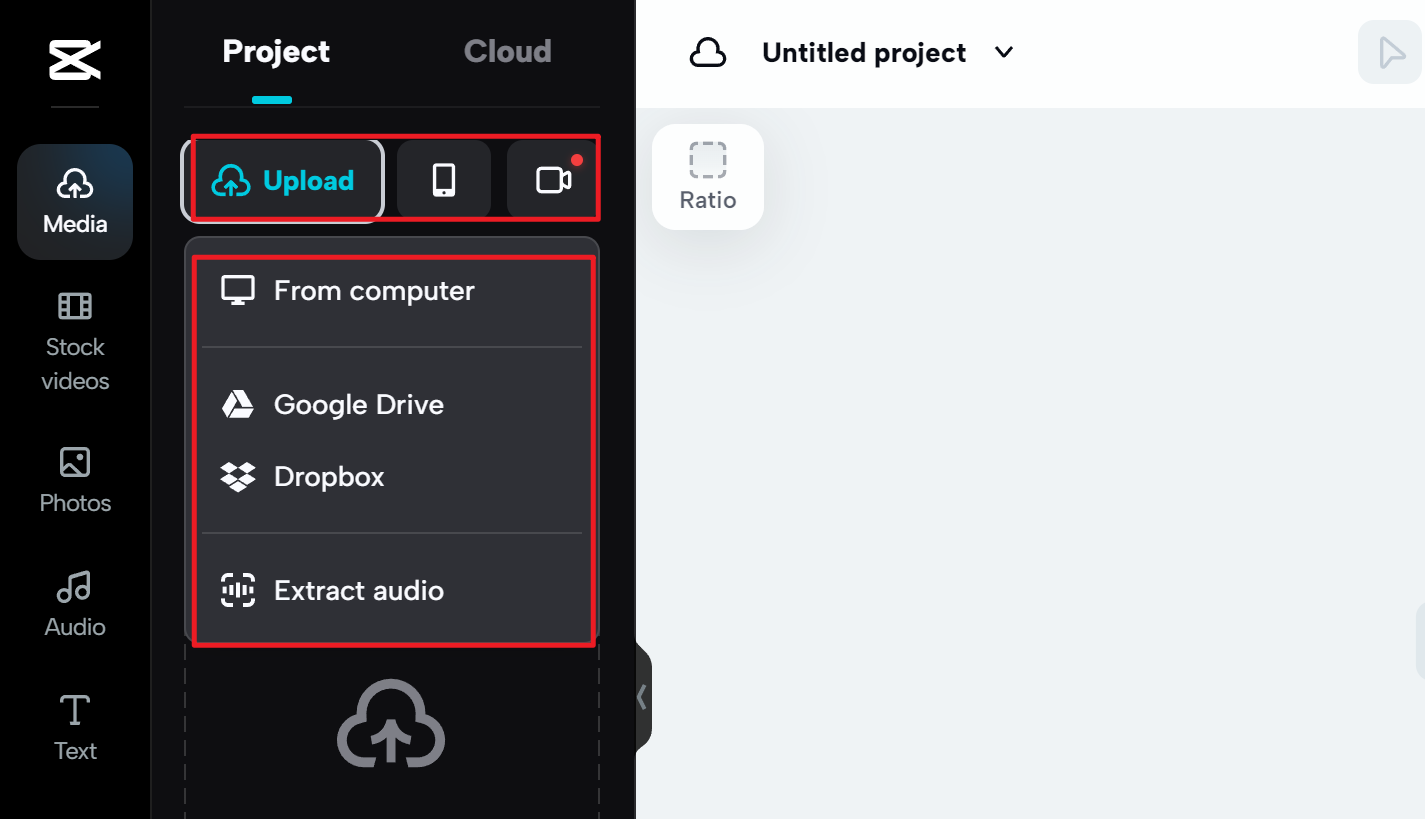The width and height of the screenshot is (1425, 819).
Task: Select the Text tool
Action: click(75, 727)
